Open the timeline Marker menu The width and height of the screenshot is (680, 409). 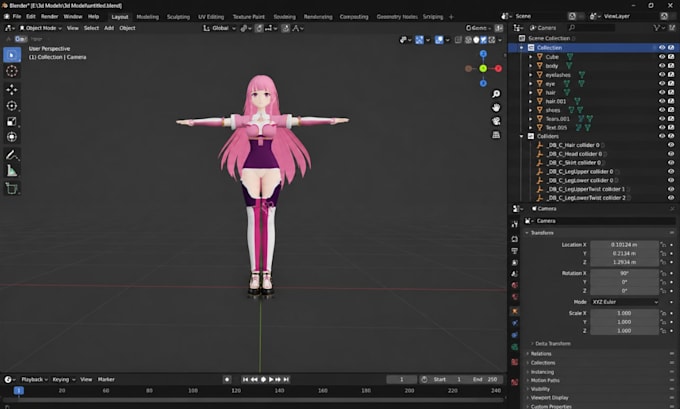(x=106, y=380)
